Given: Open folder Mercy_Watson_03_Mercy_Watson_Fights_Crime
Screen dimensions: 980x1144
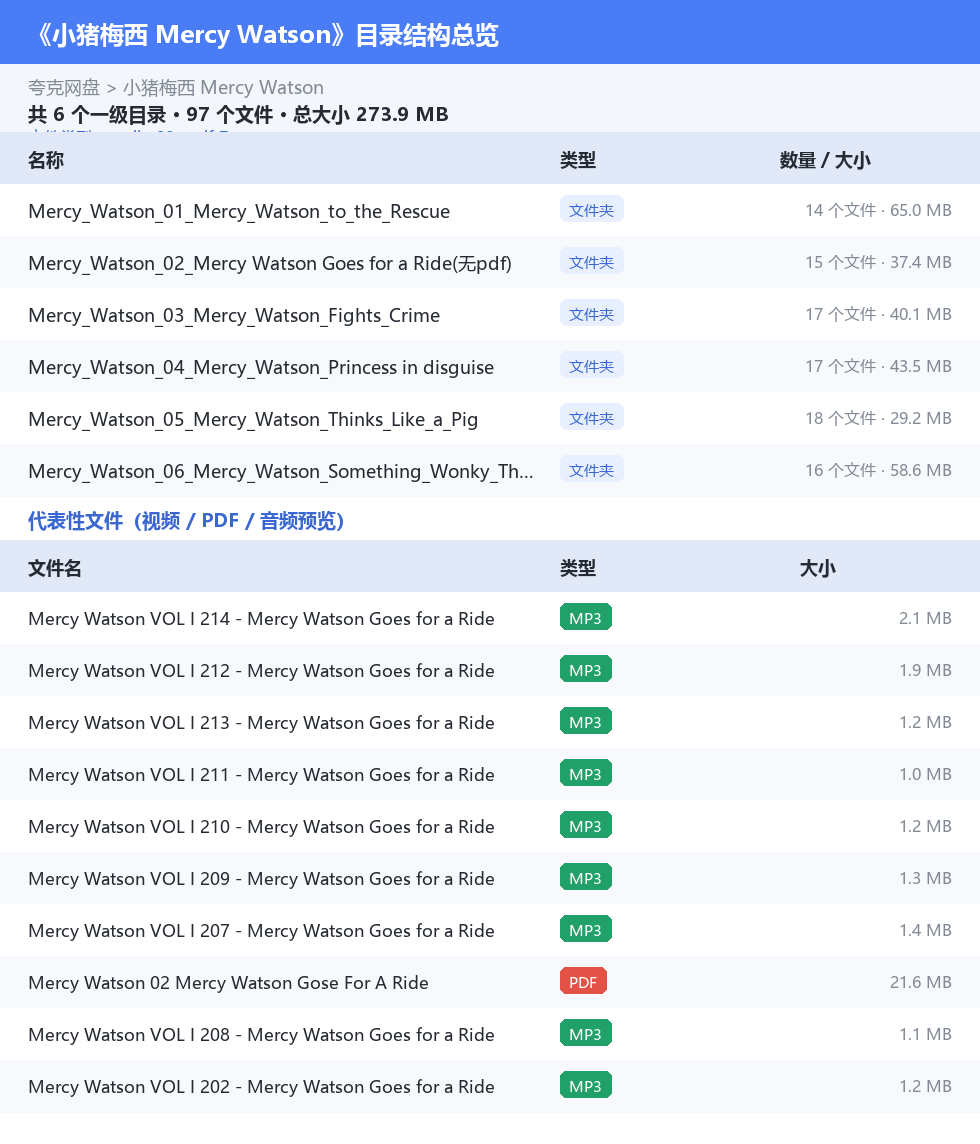Looking at the screenshot, I should tap(234, 315).
